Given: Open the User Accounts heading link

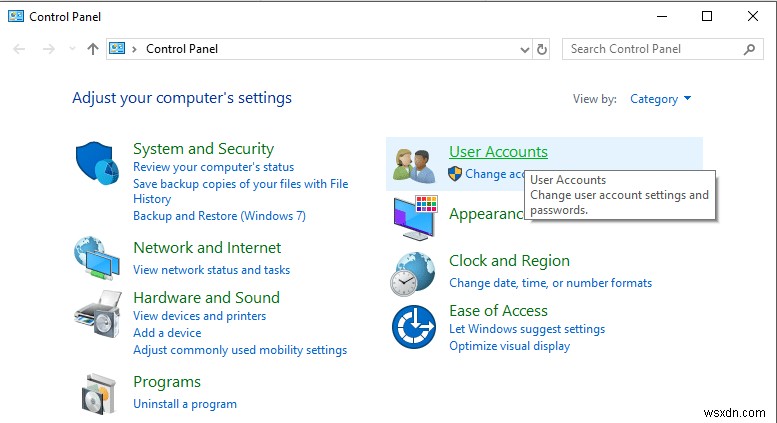Looking at the screenshot, I should coord(499,152).
